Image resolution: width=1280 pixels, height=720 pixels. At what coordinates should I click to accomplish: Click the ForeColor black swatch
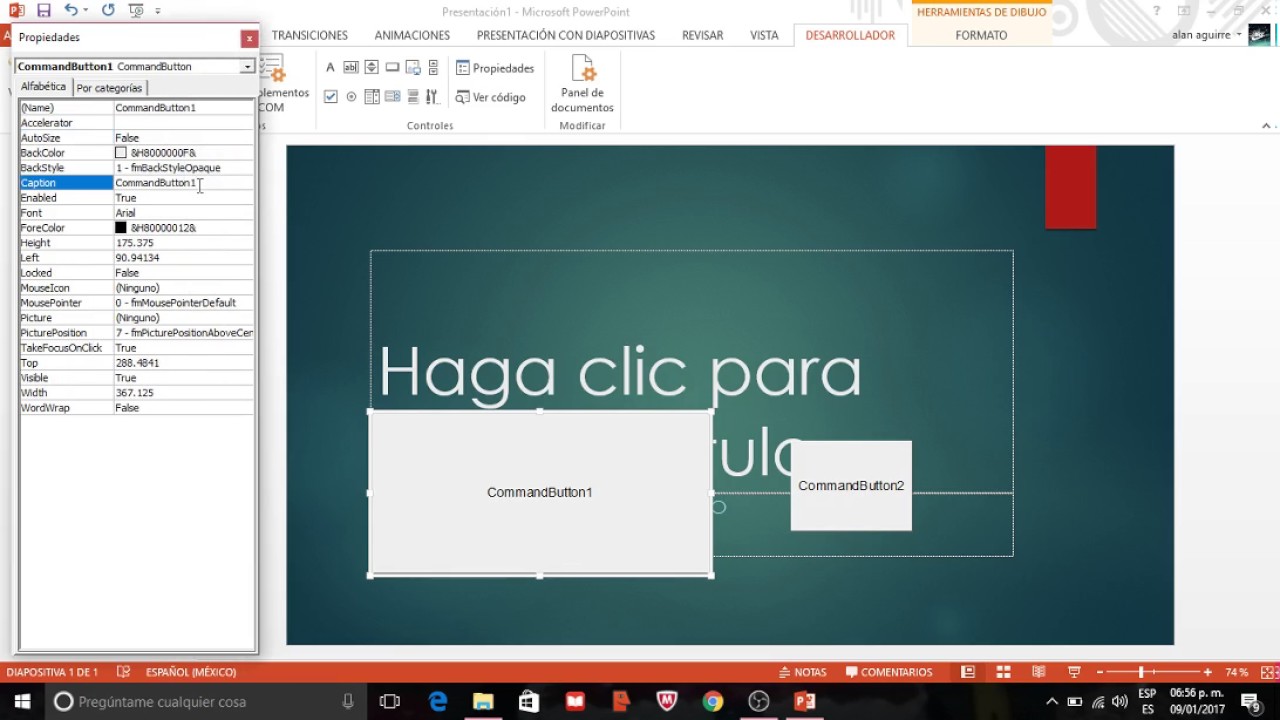click(121, 228)
